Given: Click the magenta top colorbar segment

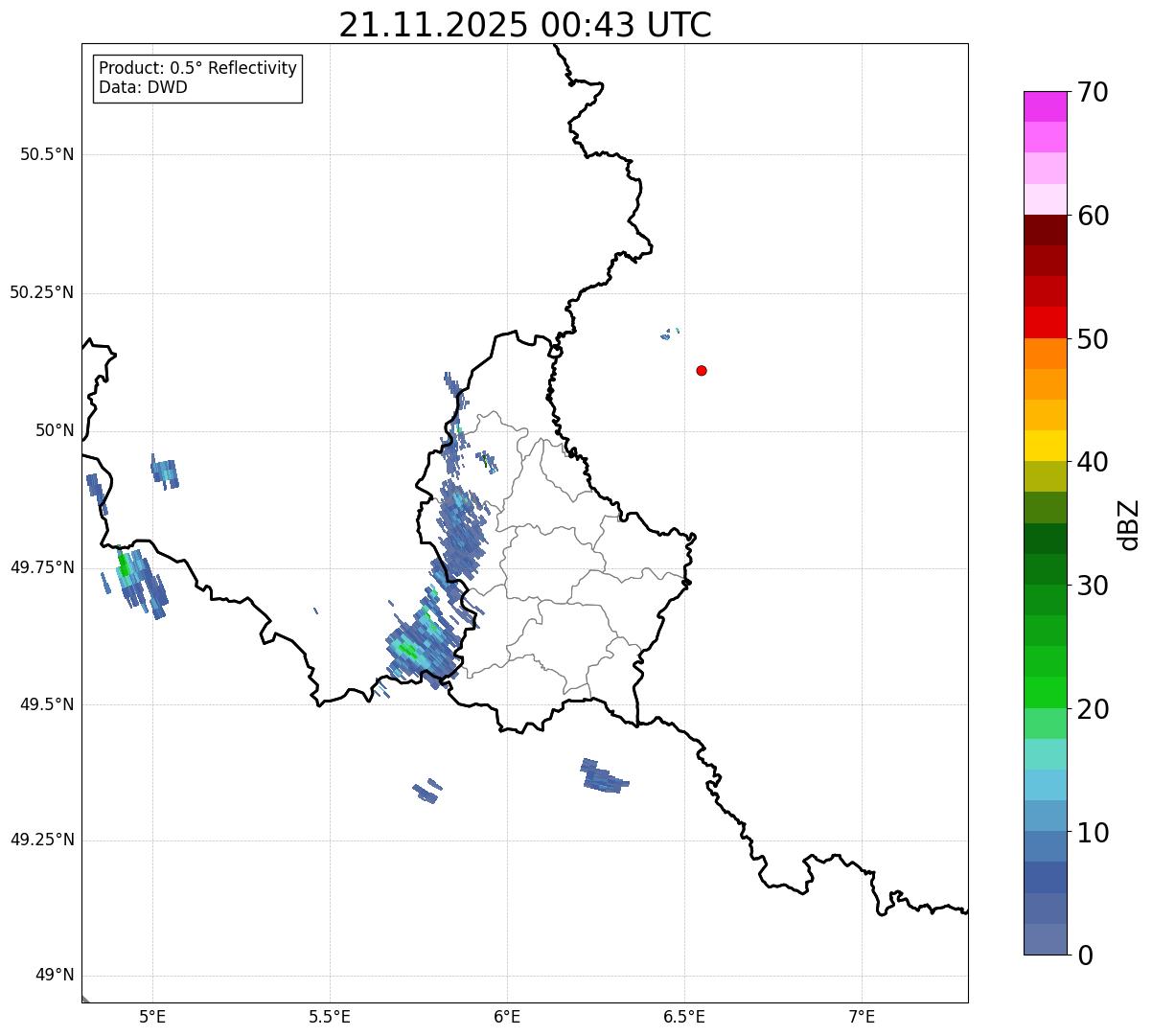Looking at the screenshot, I should (x=1046, y=106).
